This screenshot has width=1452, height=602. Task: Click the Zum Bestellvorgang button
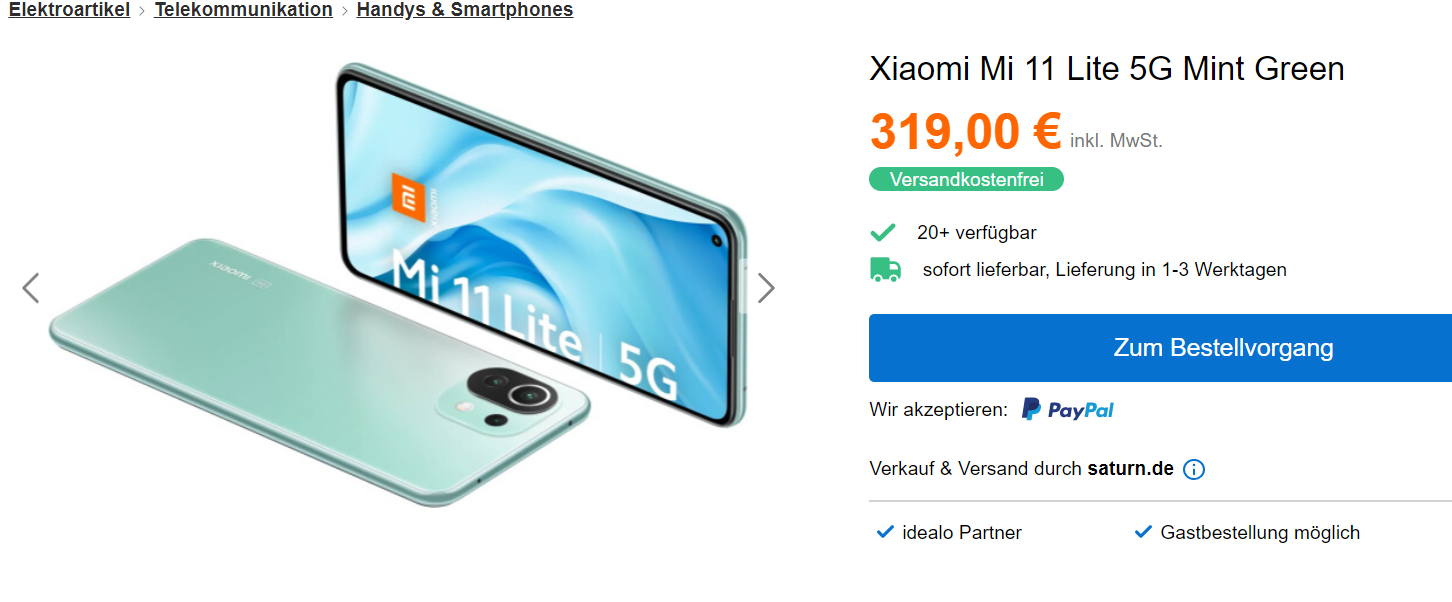click(x=1160, y=348)
